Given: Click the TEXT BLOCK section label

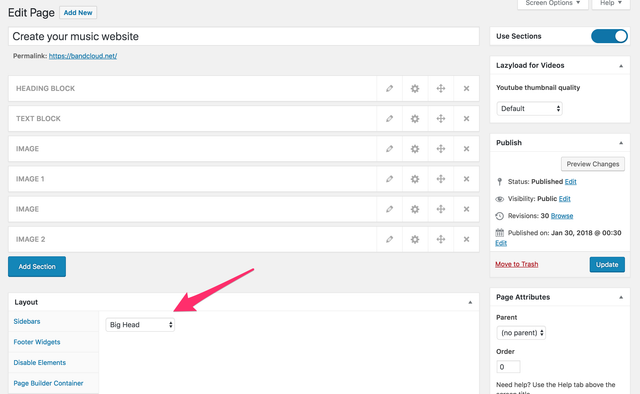Looking at the screenshot, I should (38, 119).
